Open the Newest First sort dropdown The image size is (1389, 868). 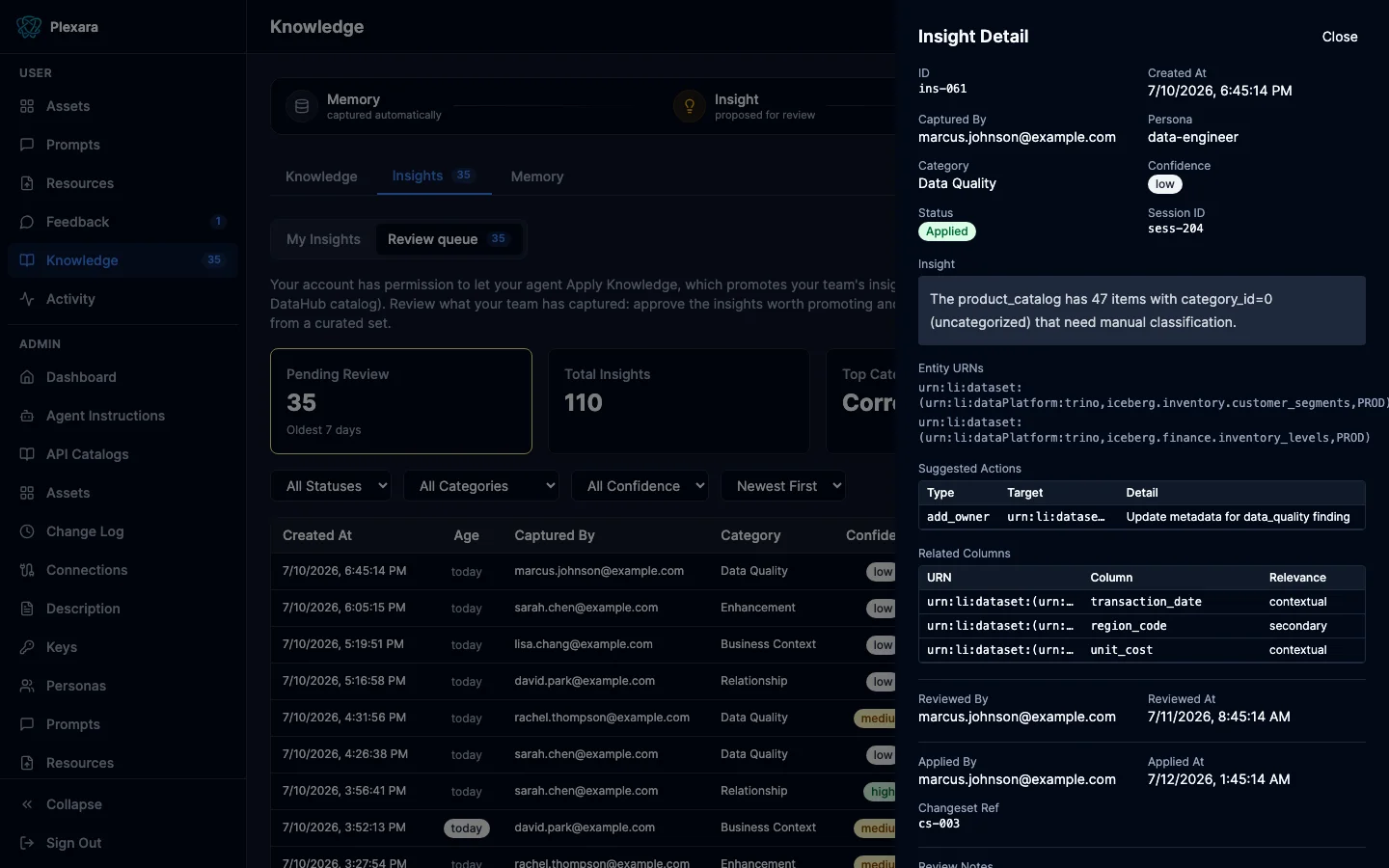click(783, 486)
